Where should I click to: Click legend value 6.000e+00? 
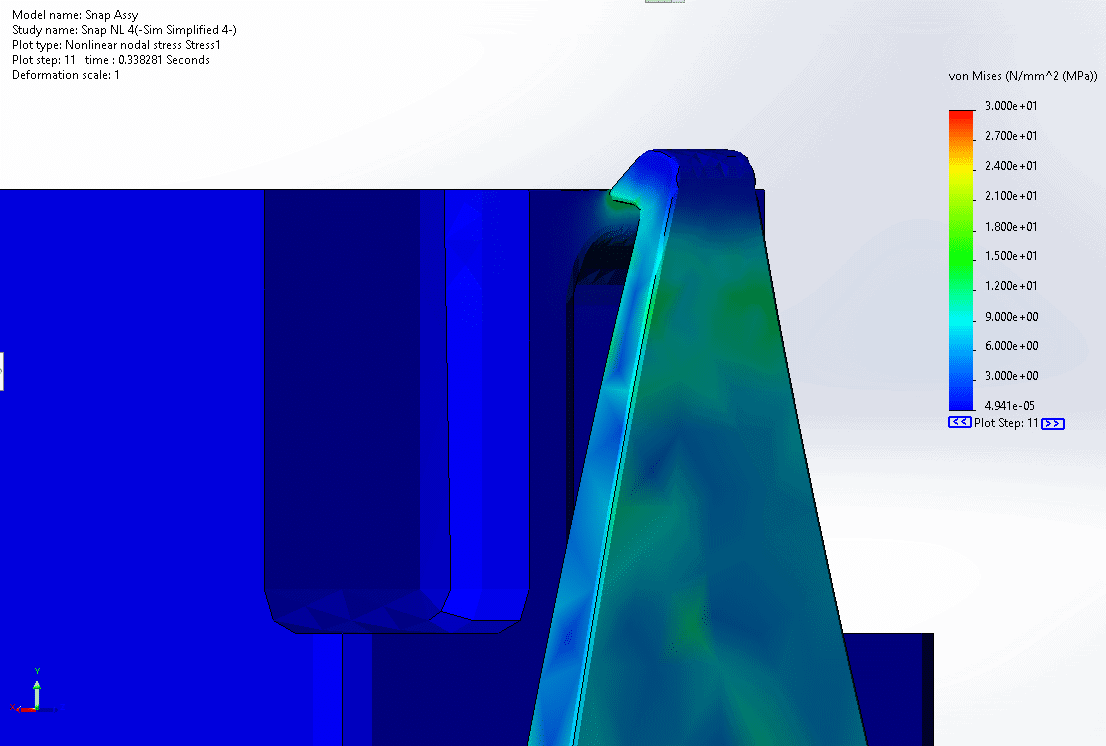point(1011,346)
